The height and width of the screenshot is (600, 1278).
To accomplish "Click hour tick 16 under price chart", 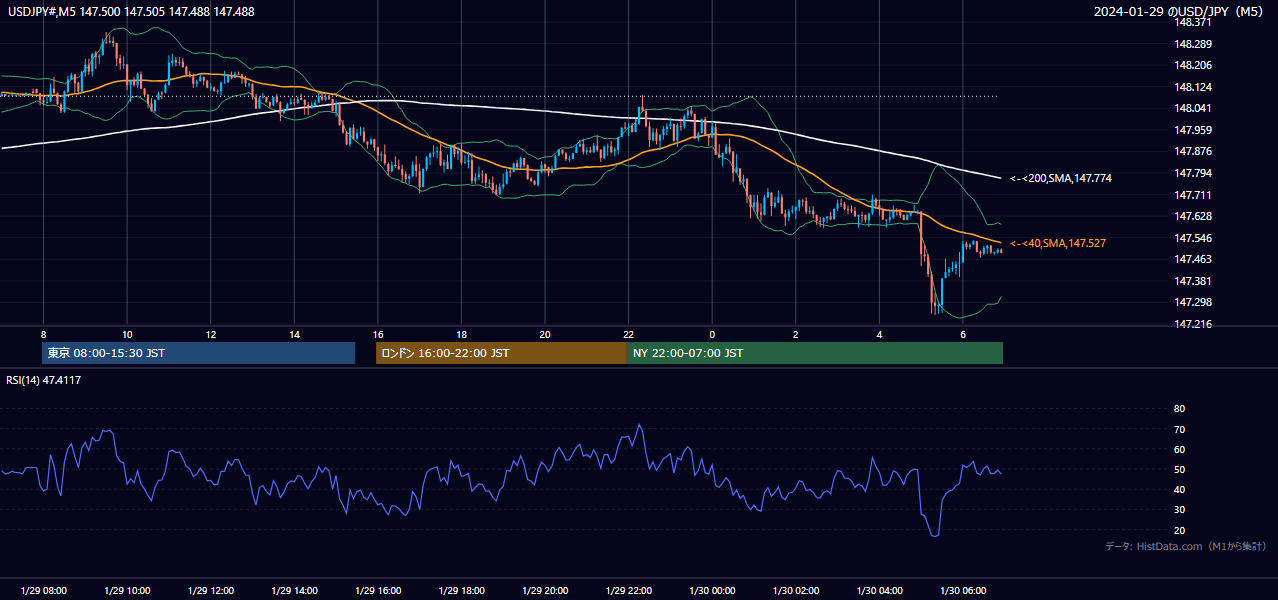I will point(377,334).
